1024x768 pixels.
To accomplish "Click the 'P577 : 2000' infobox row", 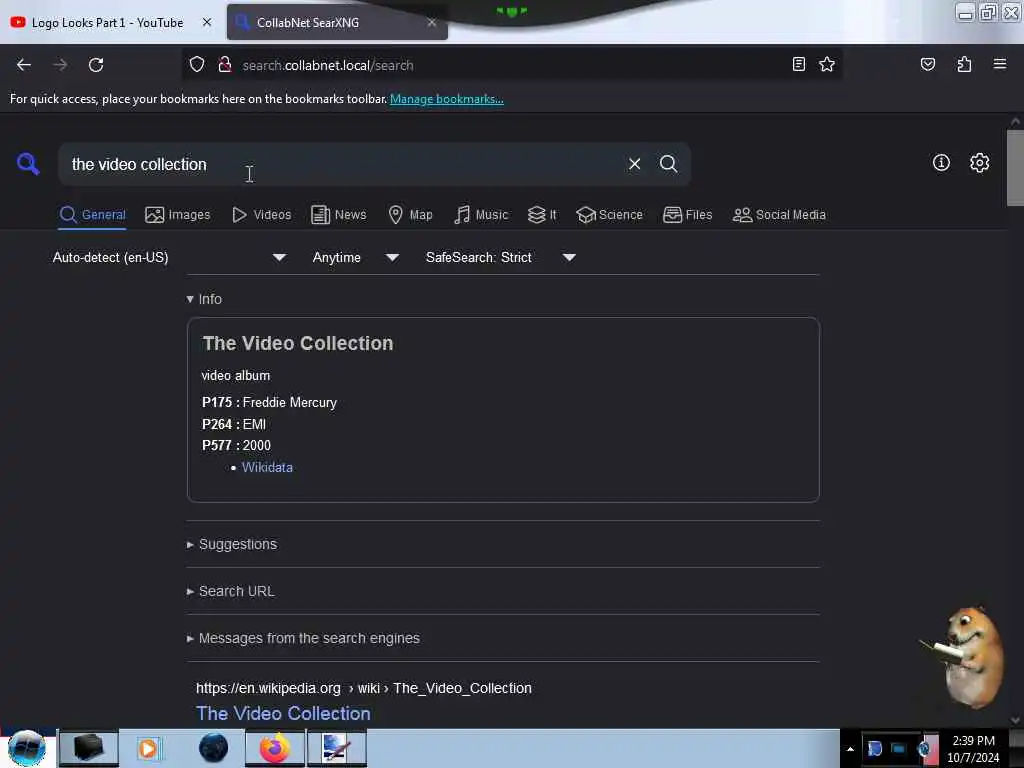I will (236, 445).
